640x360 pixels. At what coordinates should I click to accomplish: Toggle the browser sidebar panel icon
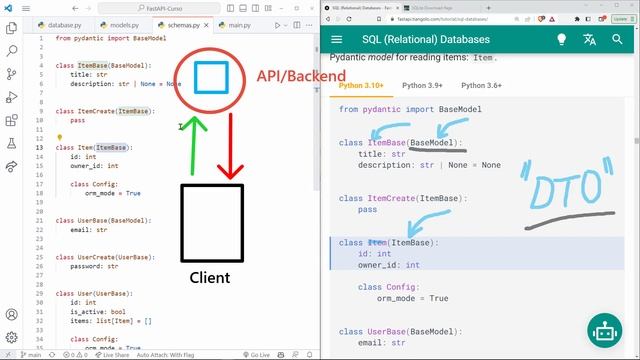tap(588, 19)
